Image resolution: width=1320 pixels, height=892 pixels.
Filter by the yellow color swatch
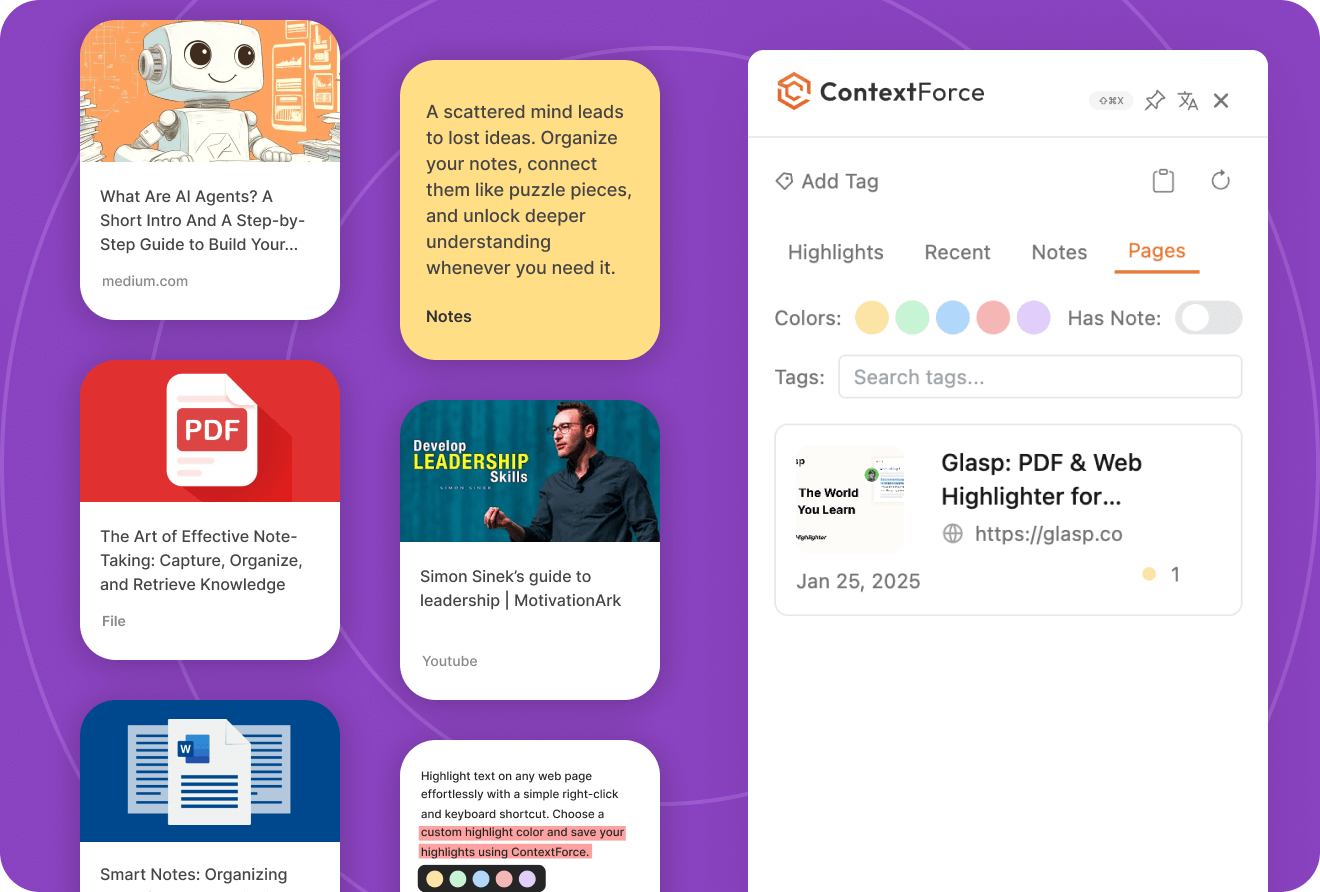pyautogui.click(x=872, y=318)
